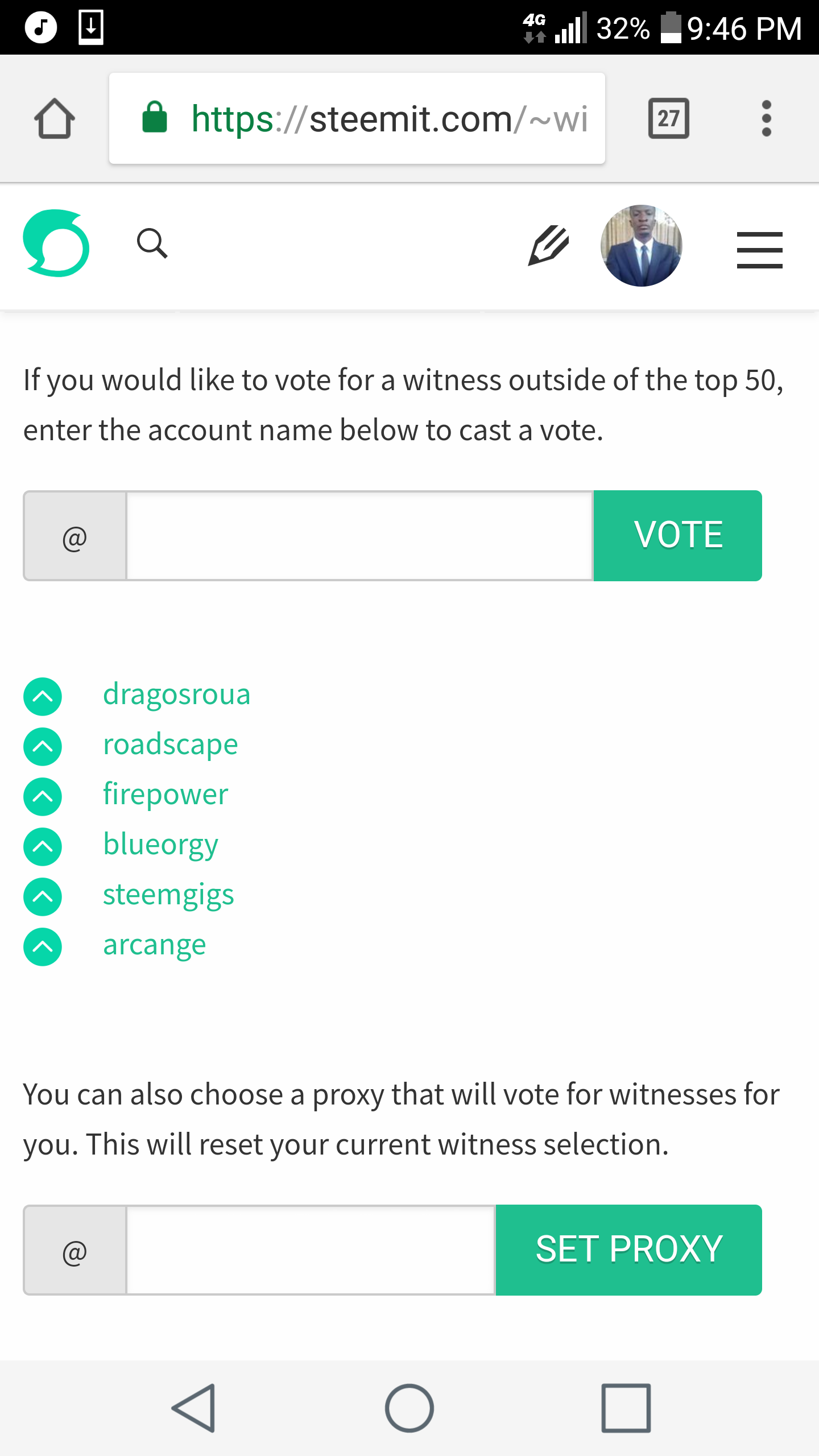Open the Steemit logo home page
The width and height of the screenshot is (819, 1456).
(56, 243)
